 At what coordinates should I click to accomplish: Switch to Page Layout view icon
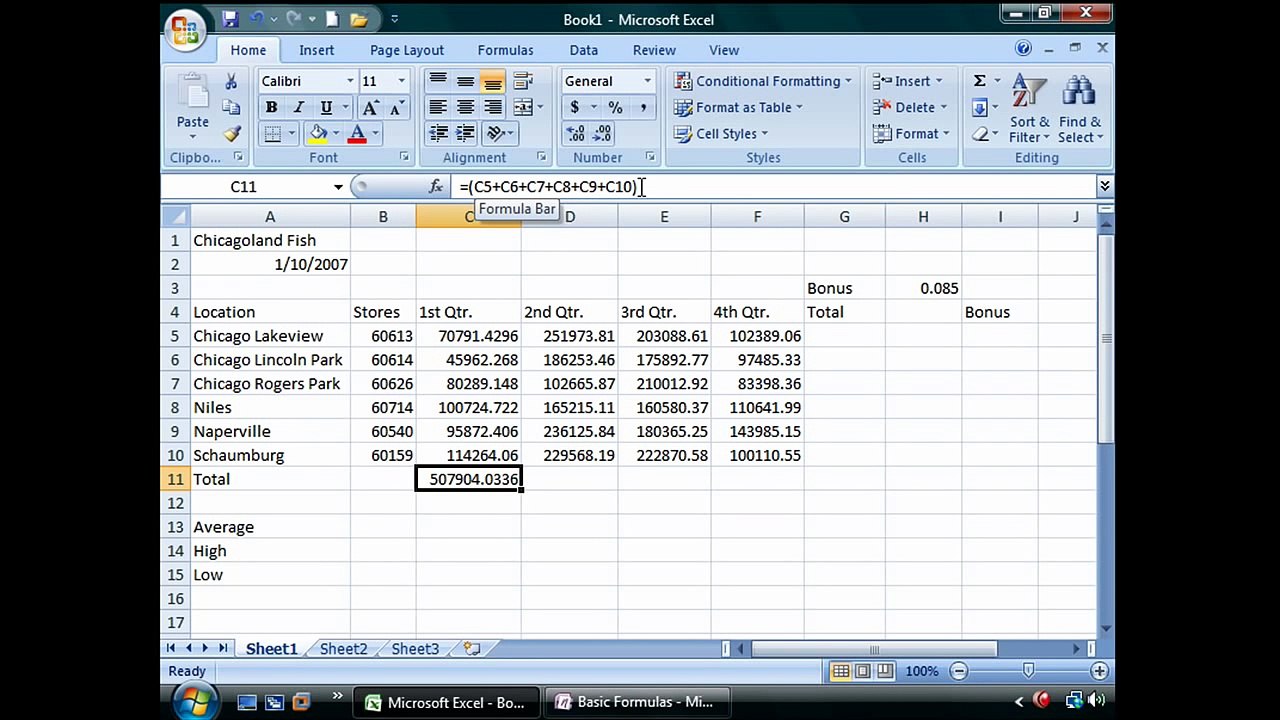coord(863,671)
